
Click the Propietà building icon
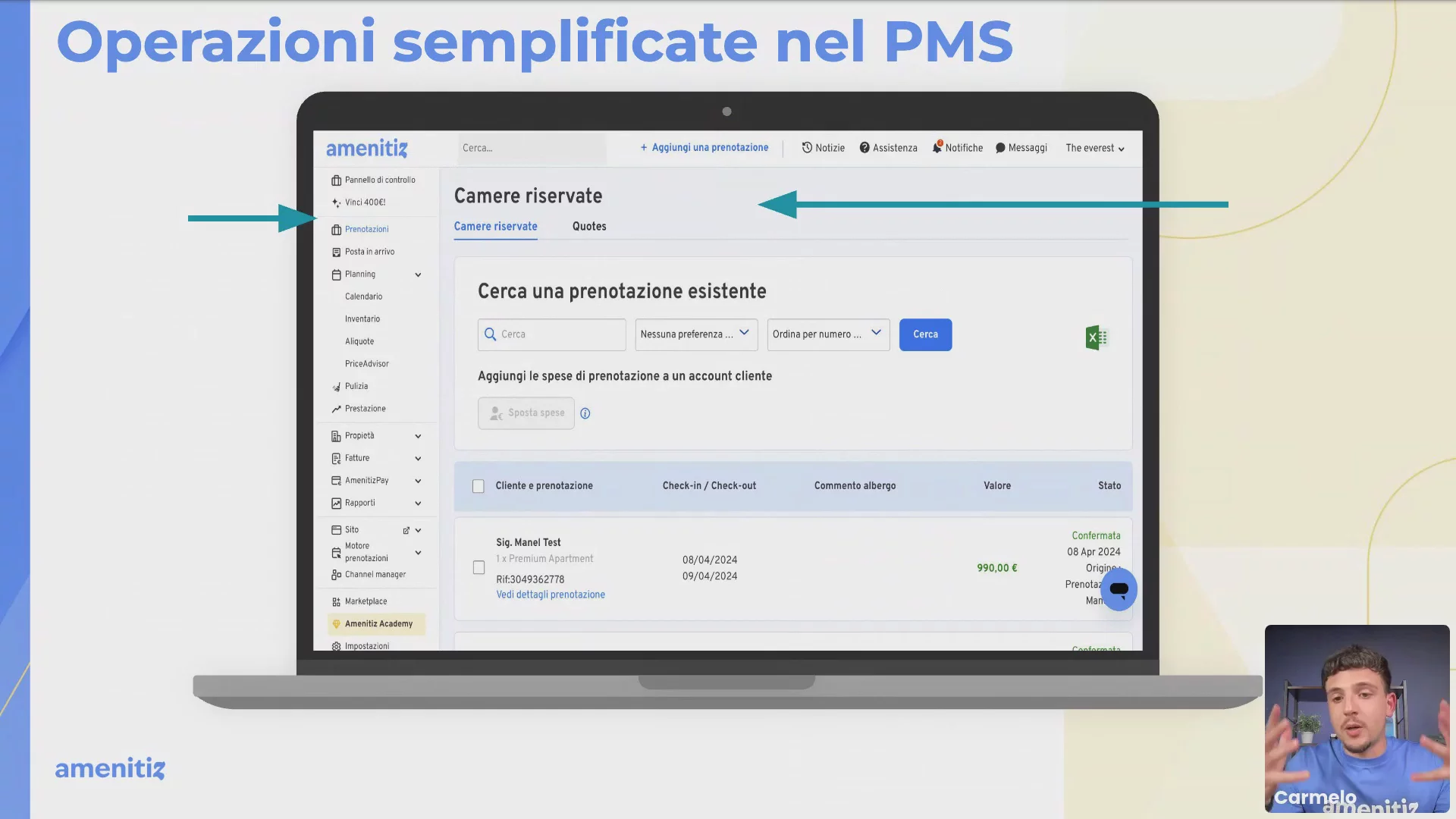[336, 436]
